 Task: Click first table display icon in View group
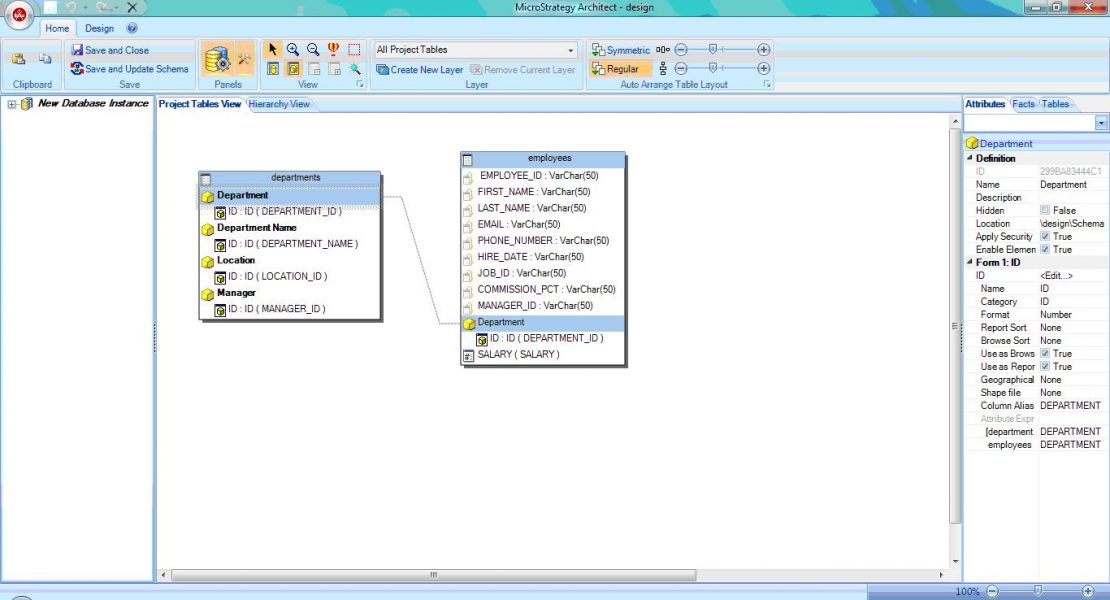click(x=273, y=69)
